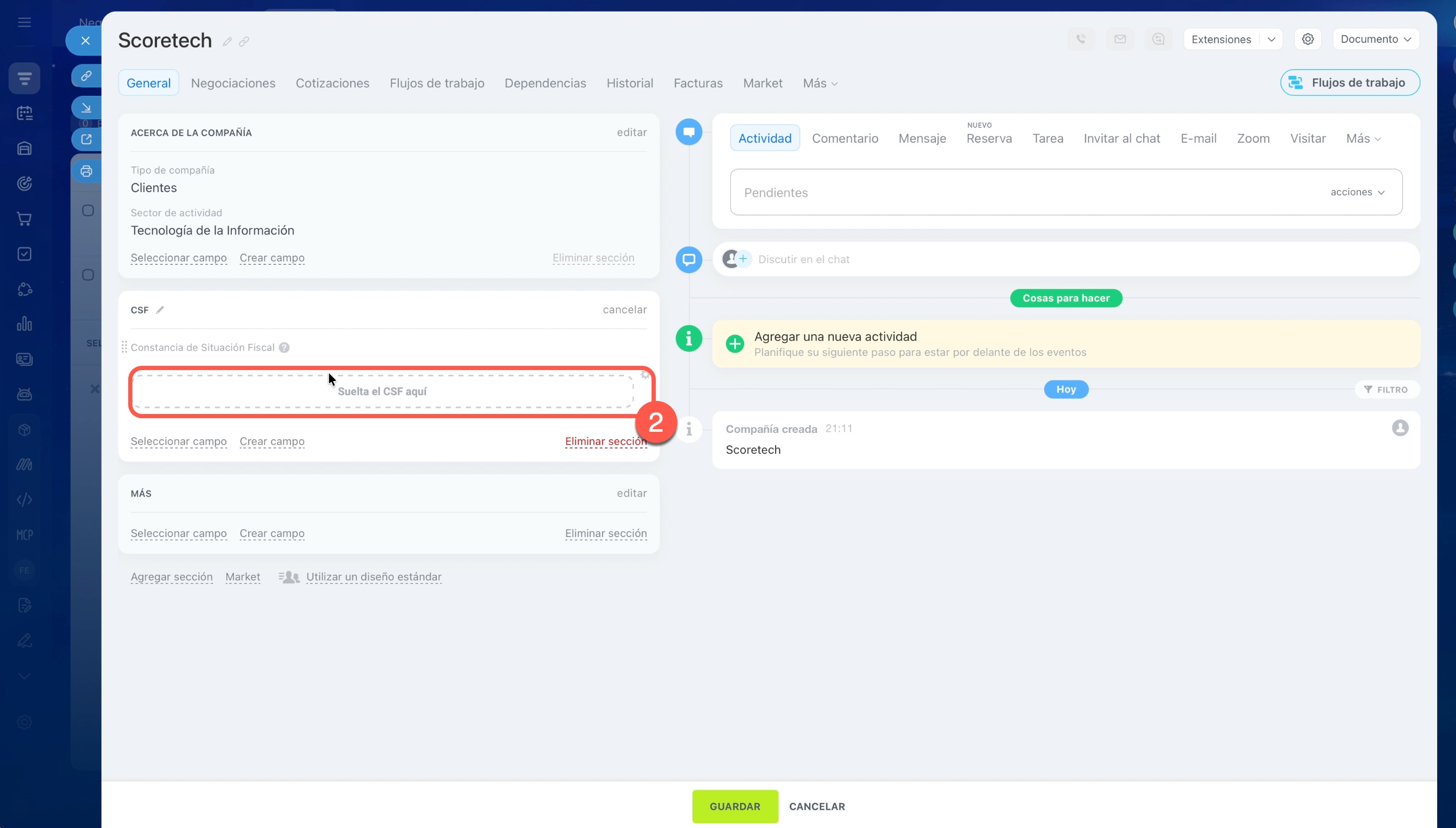Click the green plus icon to add activity

point(734,343)
